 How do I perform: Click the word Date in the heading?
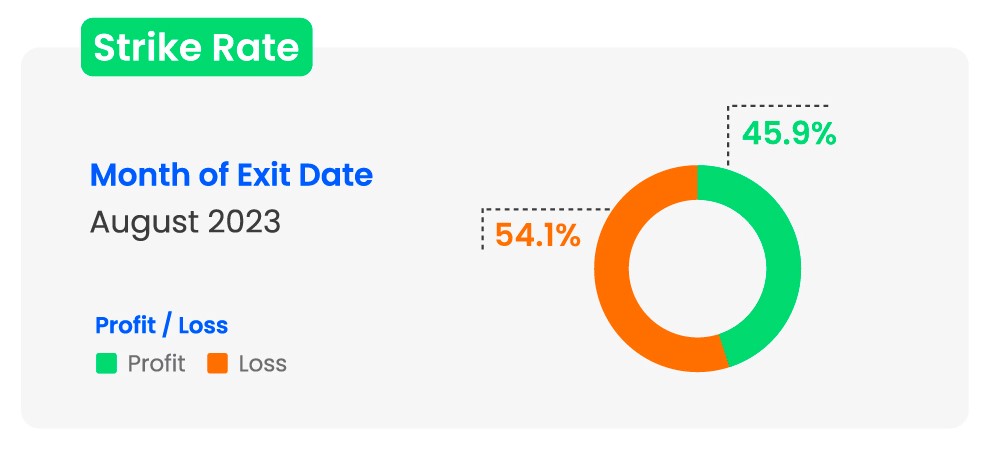coord(340,175)
